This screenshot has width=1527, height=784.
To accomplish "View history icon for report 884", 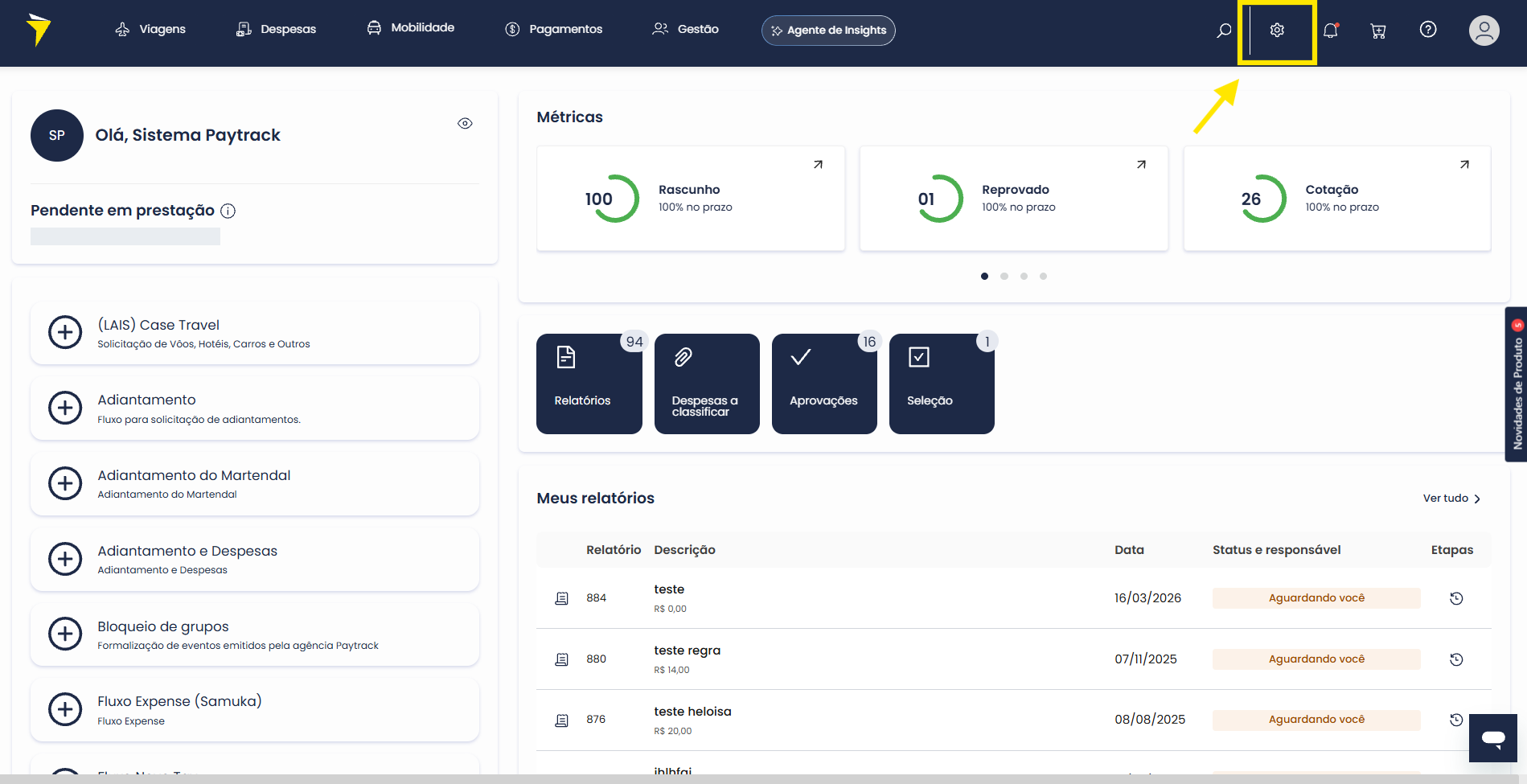I will 1456,598.
